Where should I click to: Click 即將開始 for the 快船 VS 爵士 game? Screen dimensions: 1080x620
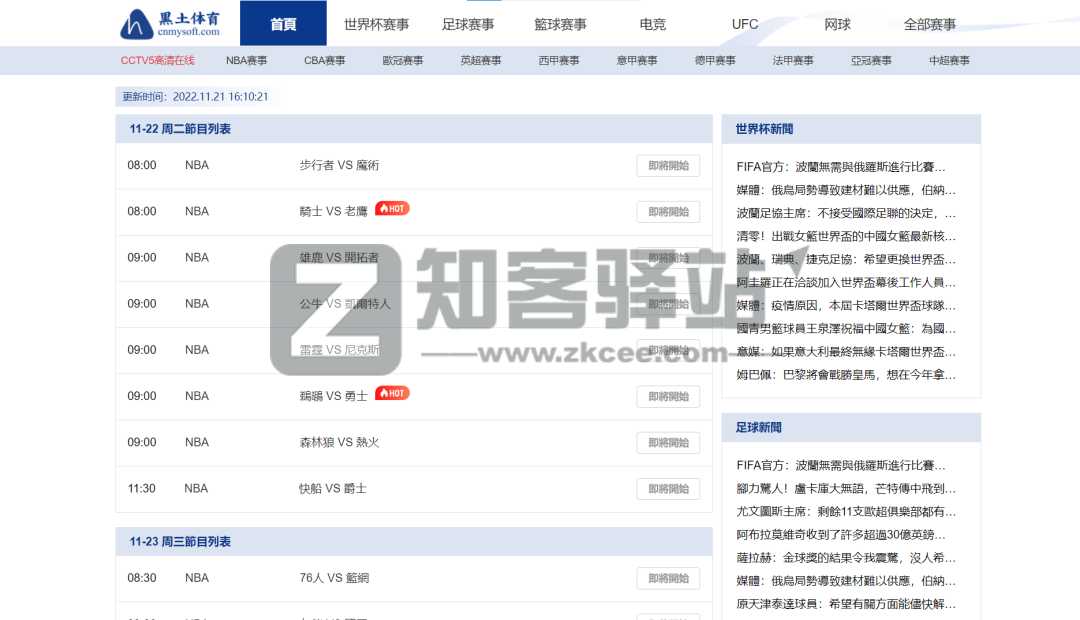pyautogui.click(x=667, y=488)
